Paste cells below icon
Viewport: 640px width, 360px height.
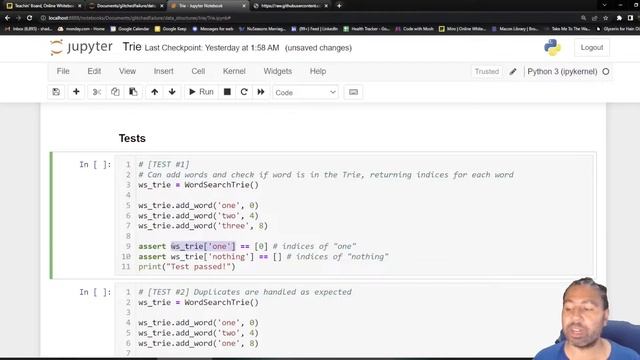(133, 92)
